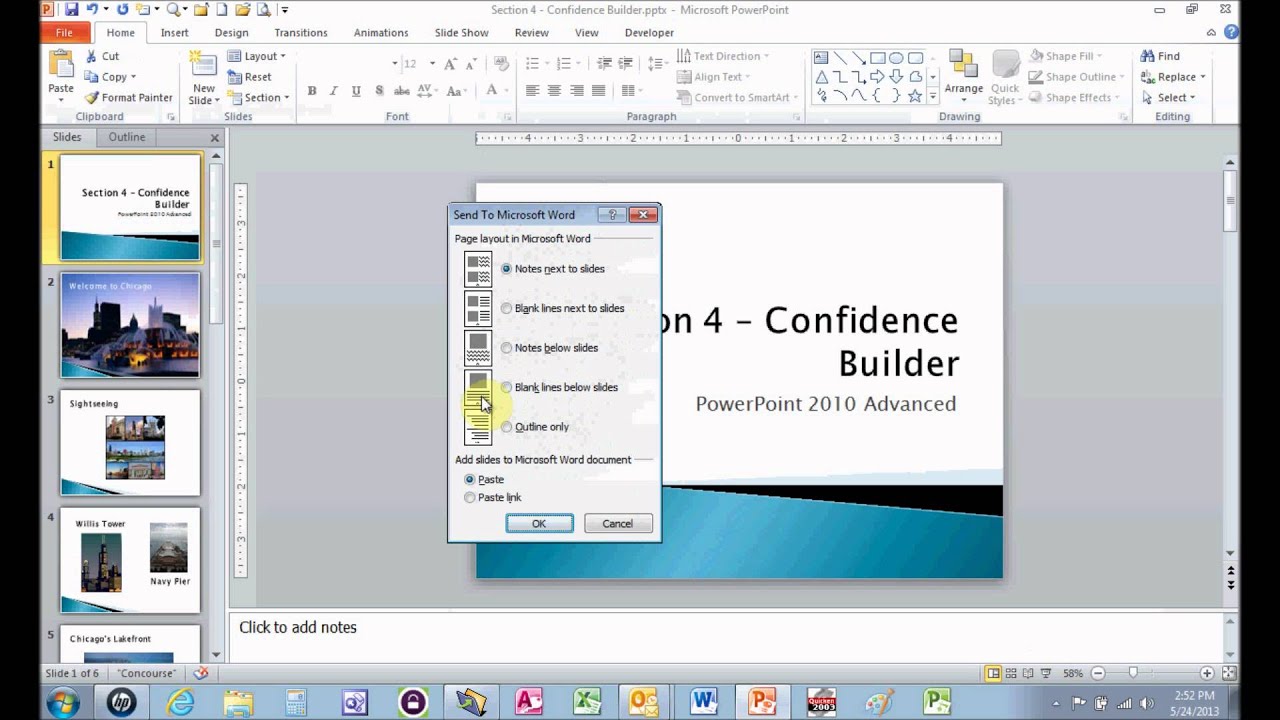Image resolution: width=1280 pixels, height=720 pixels.
Task: Click the zoom slider handle
Action: pyautogui.click(x=1133, y=674)
